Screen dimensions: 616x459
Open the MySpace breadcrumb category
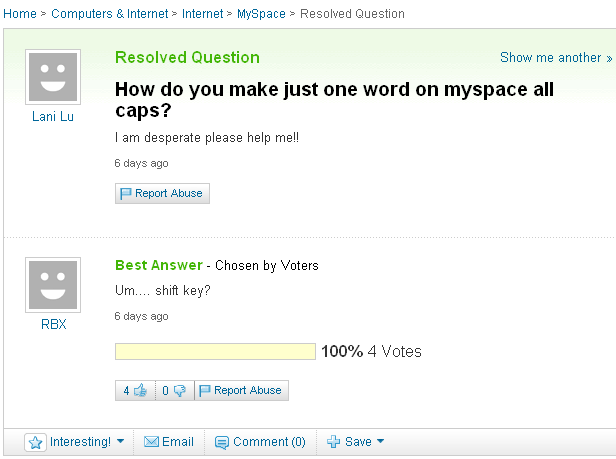tap(261, 14)
